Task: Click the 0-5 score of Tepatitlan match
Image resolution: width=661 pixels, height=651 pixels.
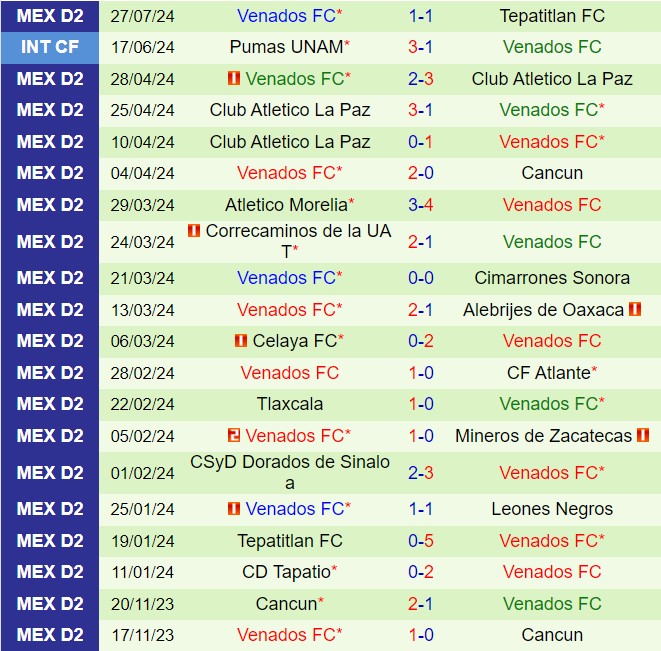Action: click(420, 541)
